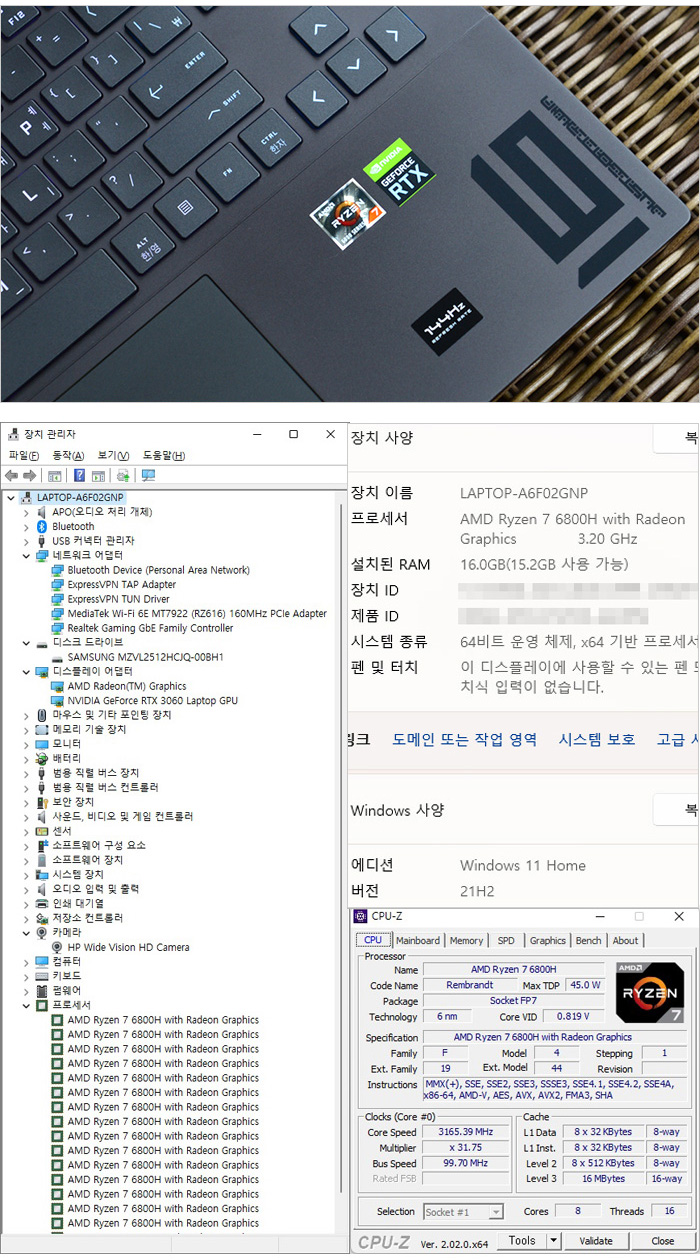Switch to the Memory tab in CPU-Z
The height and width of the screenshot is (1260, 700).
466,940
